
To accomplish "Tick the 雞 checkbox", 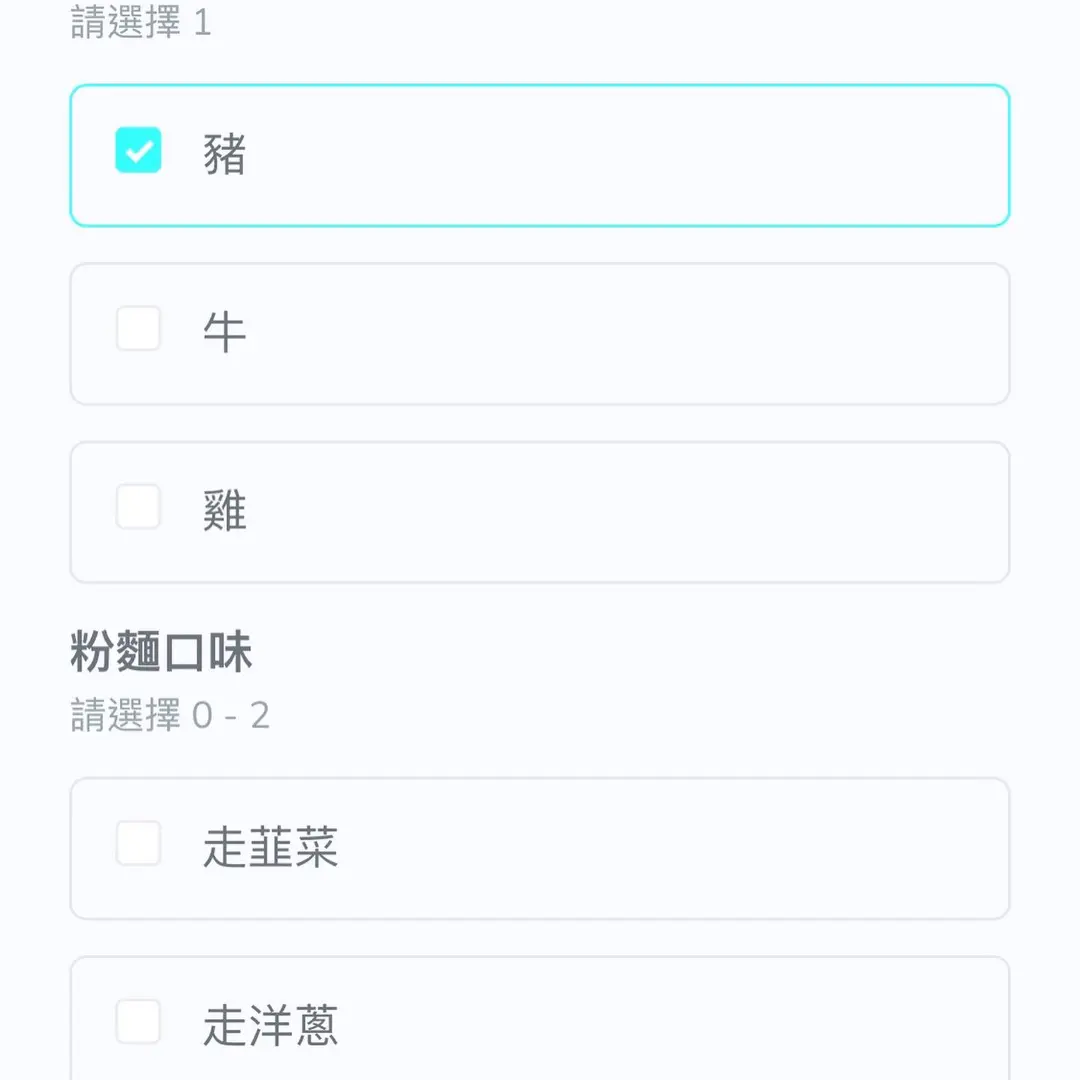I will [138, 507].
